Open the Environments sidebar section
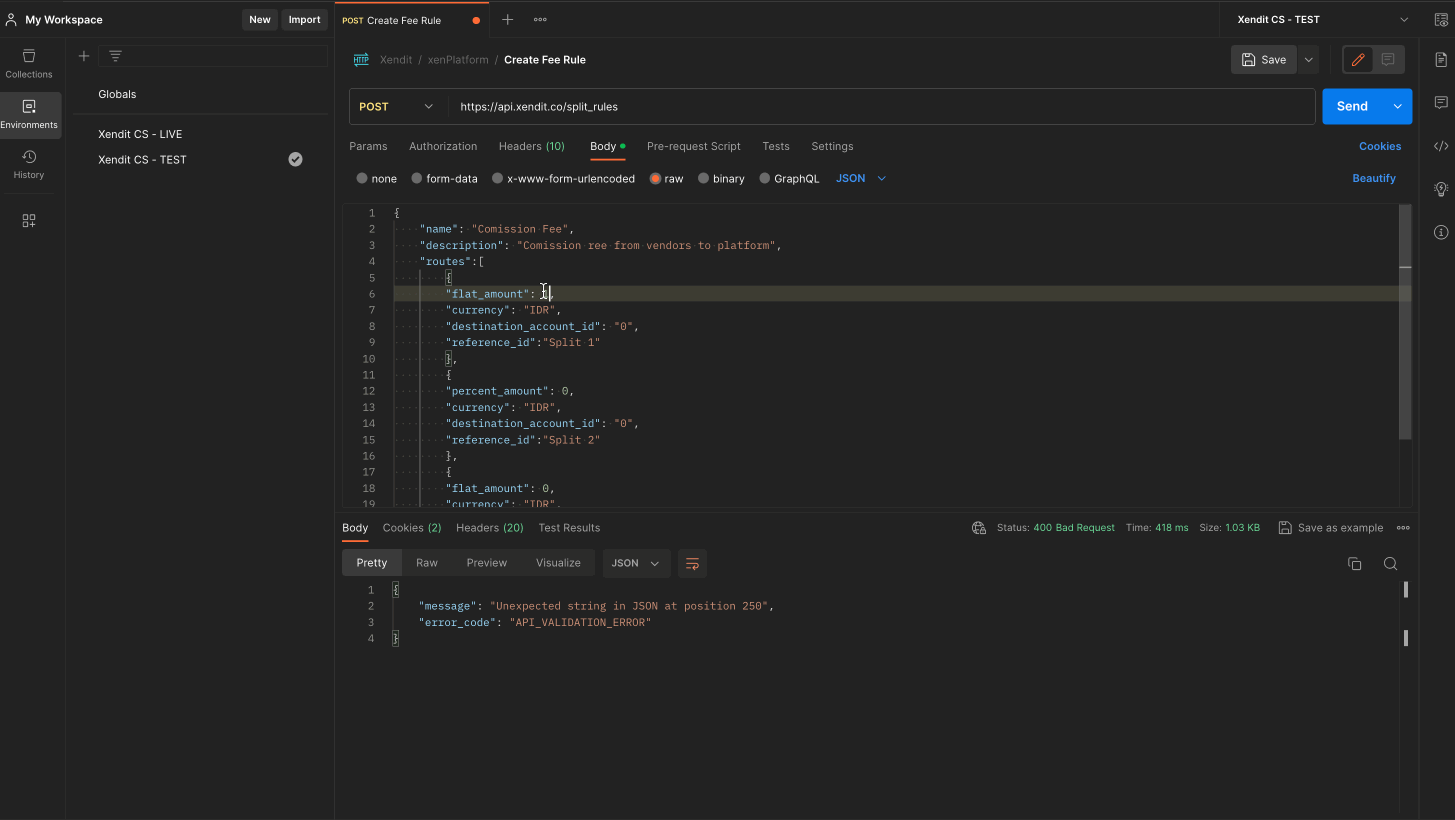The height and width of the screenshot is (820, 1455). pyautogui.click(x=29, y=115)
